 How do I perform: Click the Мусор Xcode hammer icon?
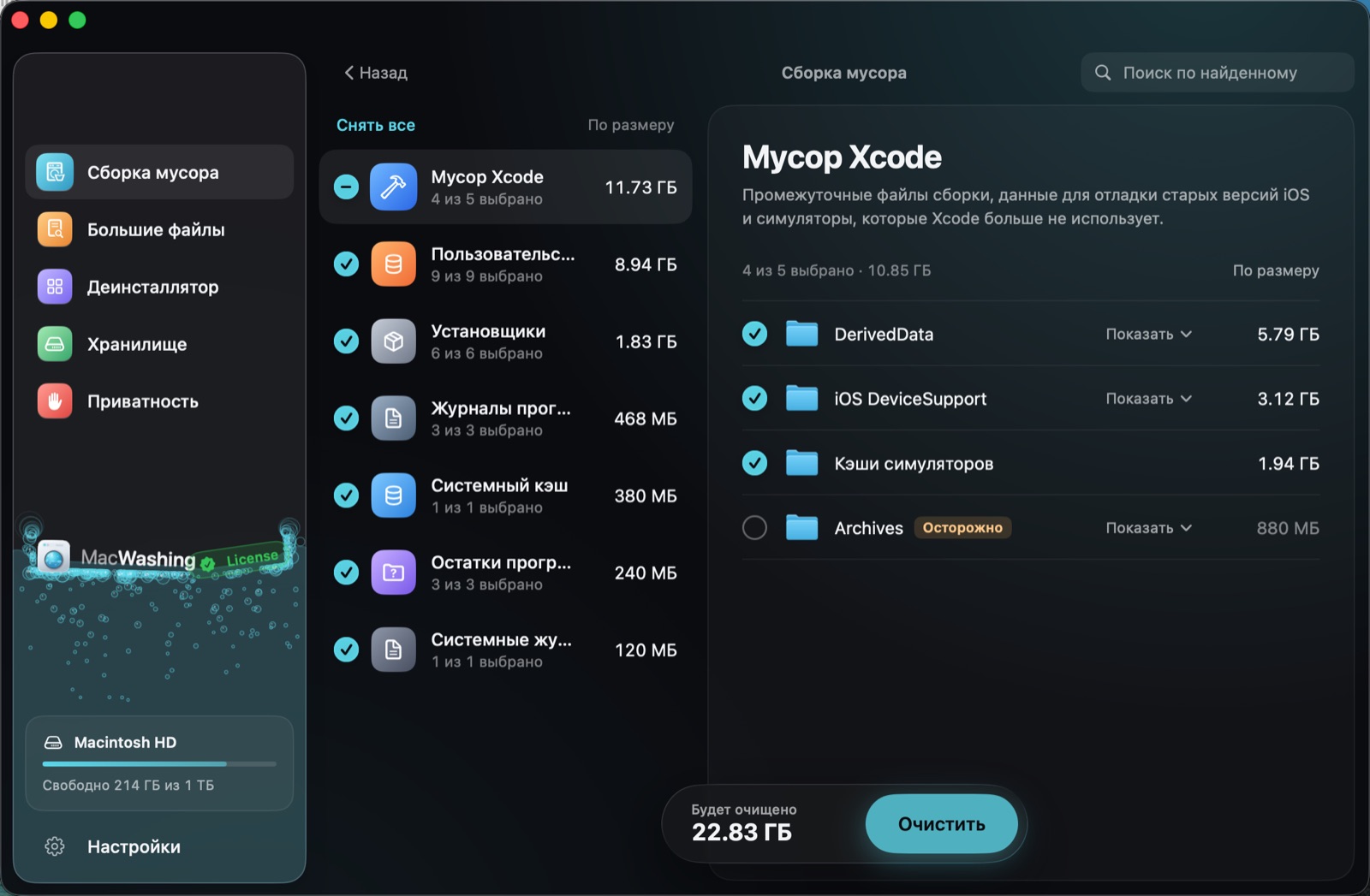(x=393, y=187)
